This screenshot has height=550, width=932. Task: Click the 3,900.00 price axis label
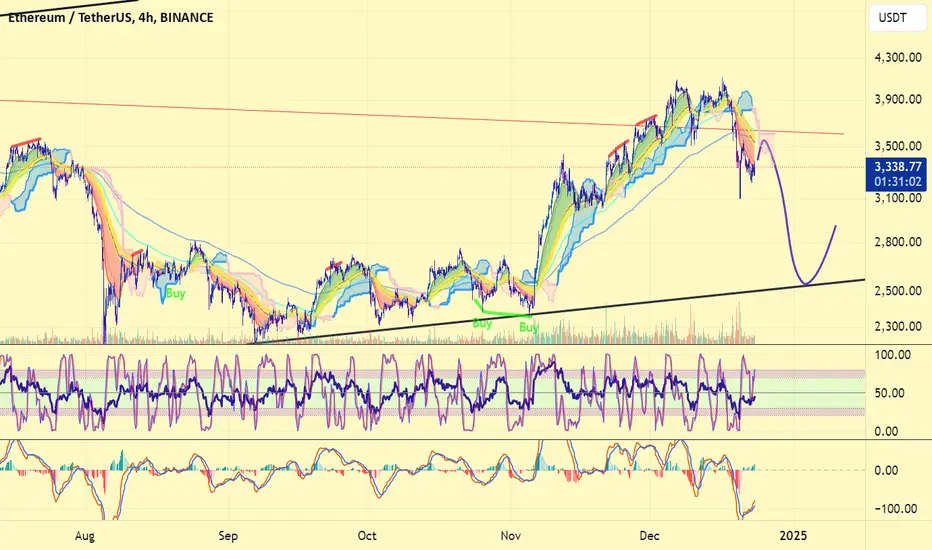[x=898, y=99]
